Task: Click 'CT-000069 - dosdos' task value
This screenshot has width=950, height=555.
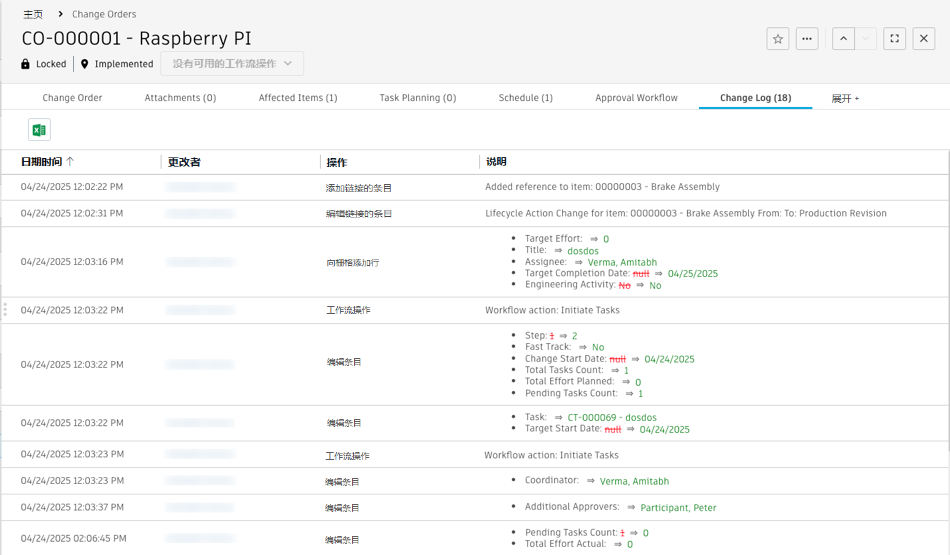Action: [612, 417]
